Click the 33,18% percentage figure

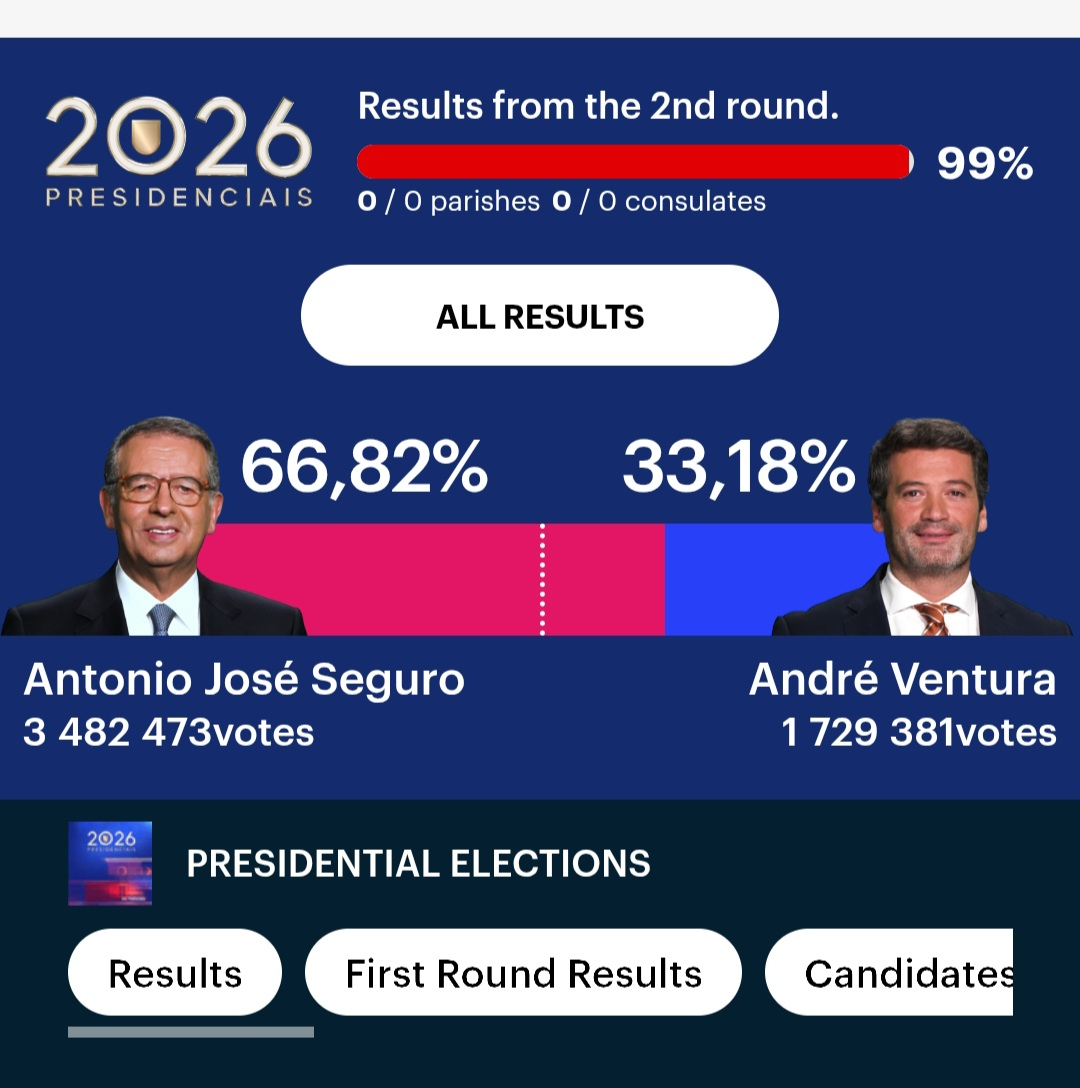[x=738, y=467]
